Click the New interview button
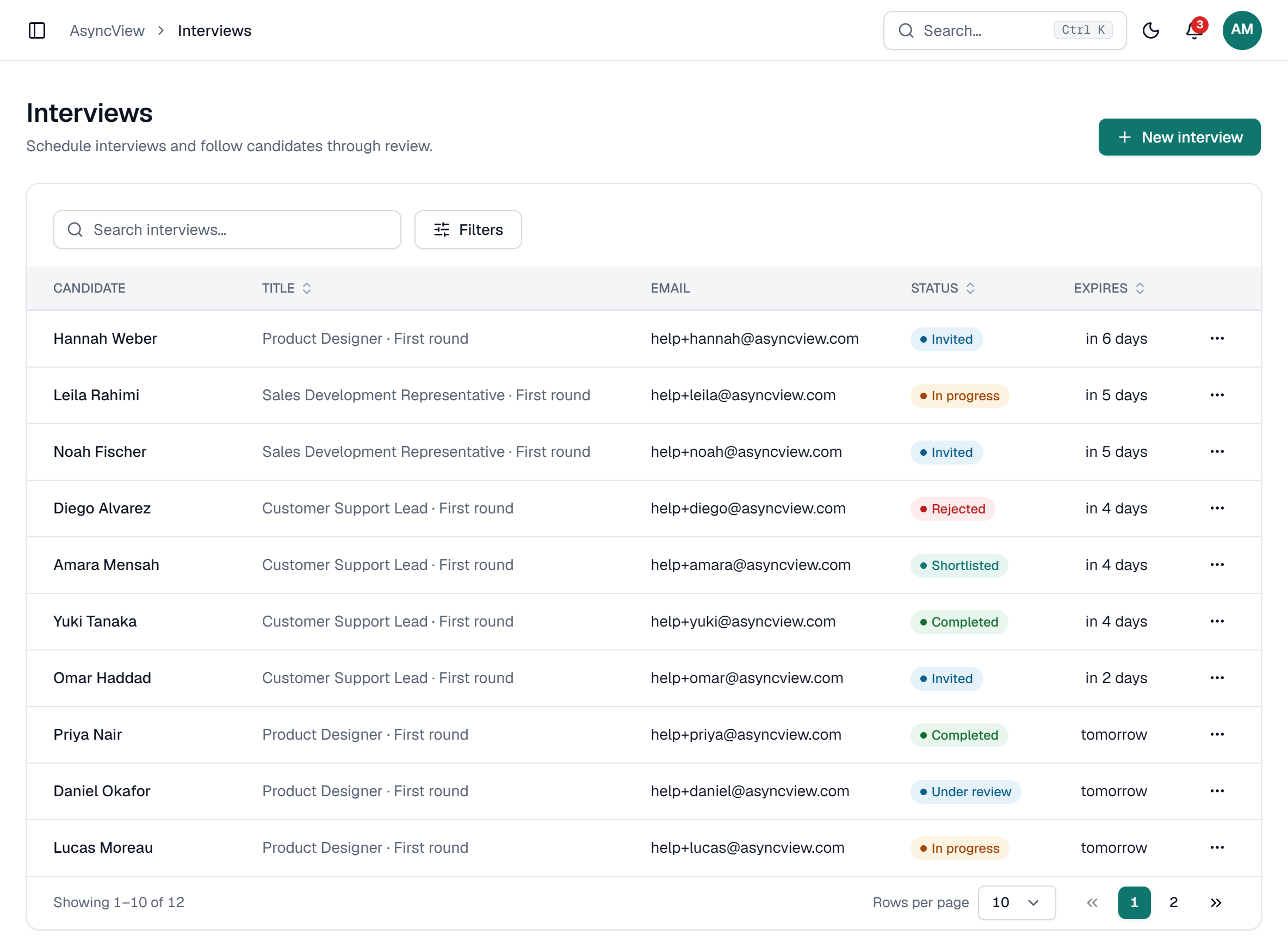1288x942 pixels. click(x=1179, y=137)
